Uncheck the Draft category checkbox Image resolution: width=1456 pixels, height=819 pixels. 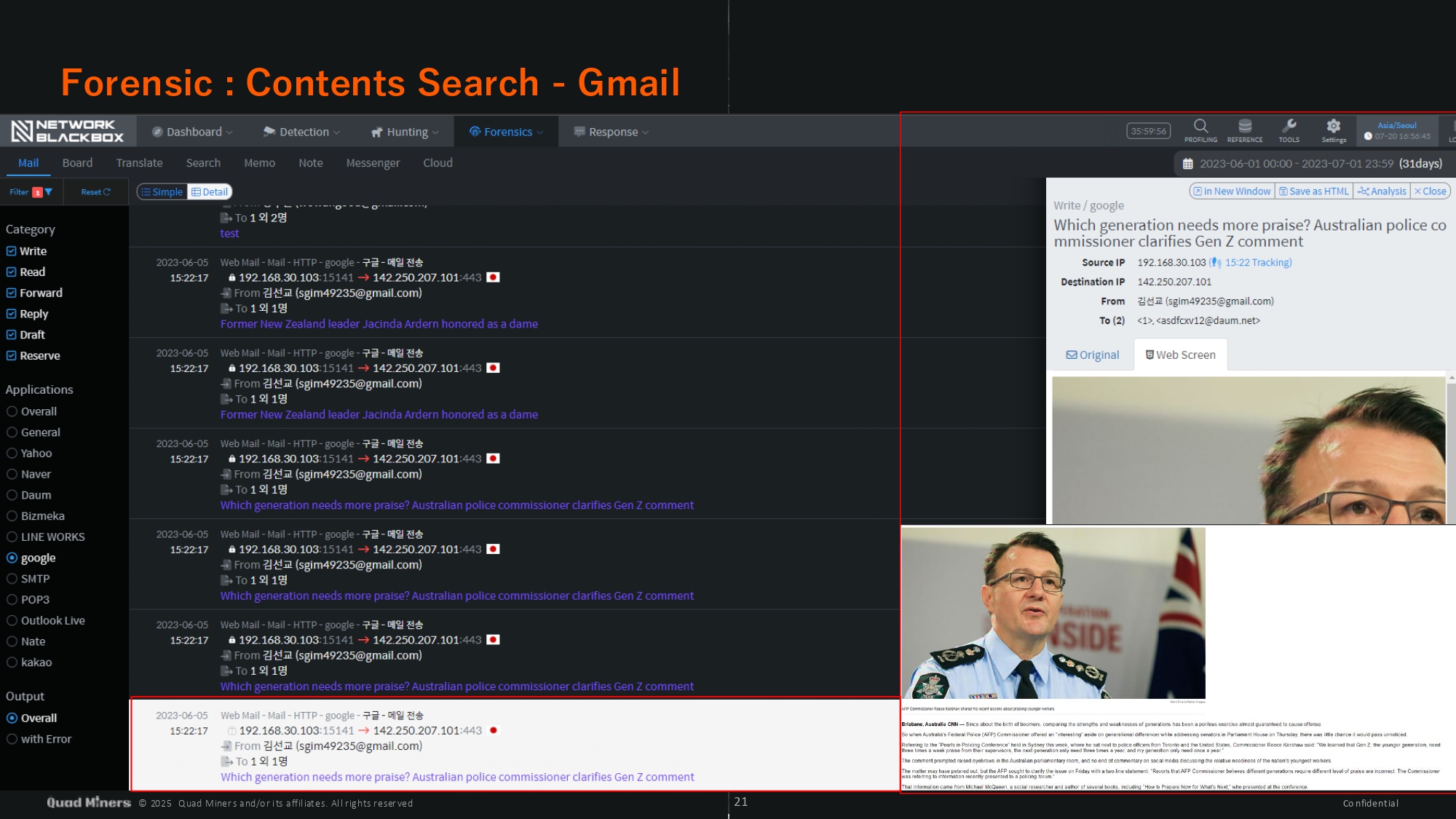click(12, 335)
